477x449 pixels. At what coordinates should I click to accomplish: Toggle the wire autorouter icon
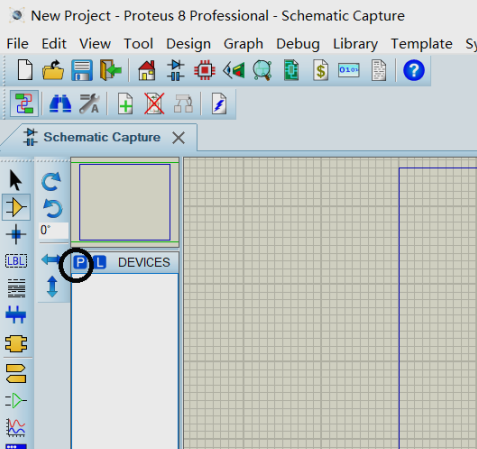(24, 104)
